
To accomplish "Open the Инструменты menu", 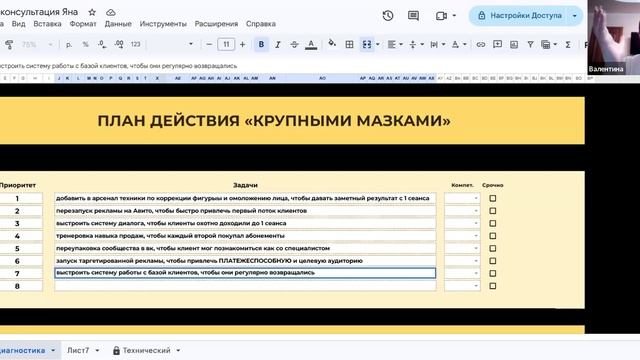I will [163, 24].
